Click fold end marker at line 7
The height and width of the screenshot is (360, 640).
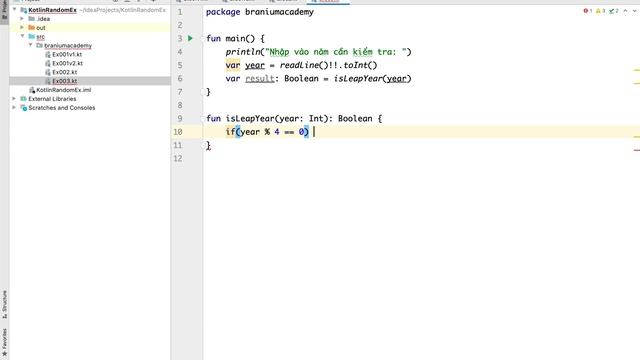203,92
